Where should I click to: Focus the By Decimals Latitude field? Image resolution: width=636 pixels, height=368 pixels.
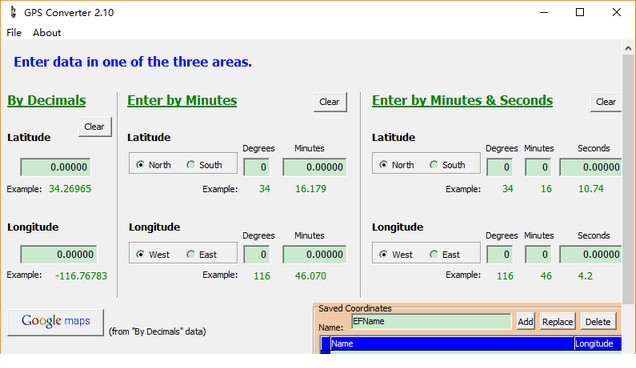click(x=56, y=167)
